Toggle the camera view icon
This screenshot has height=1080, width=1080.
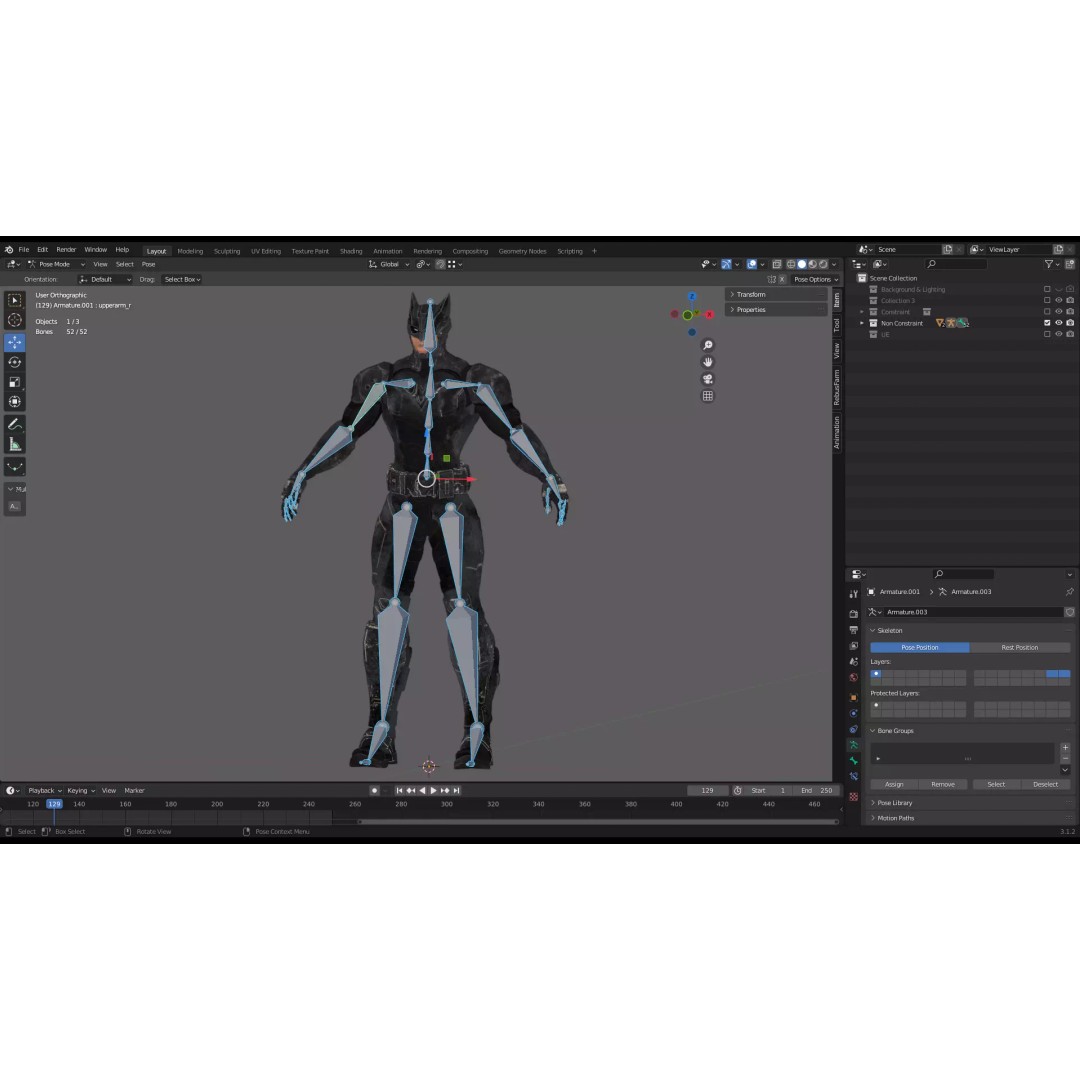(x=707, y=379)
